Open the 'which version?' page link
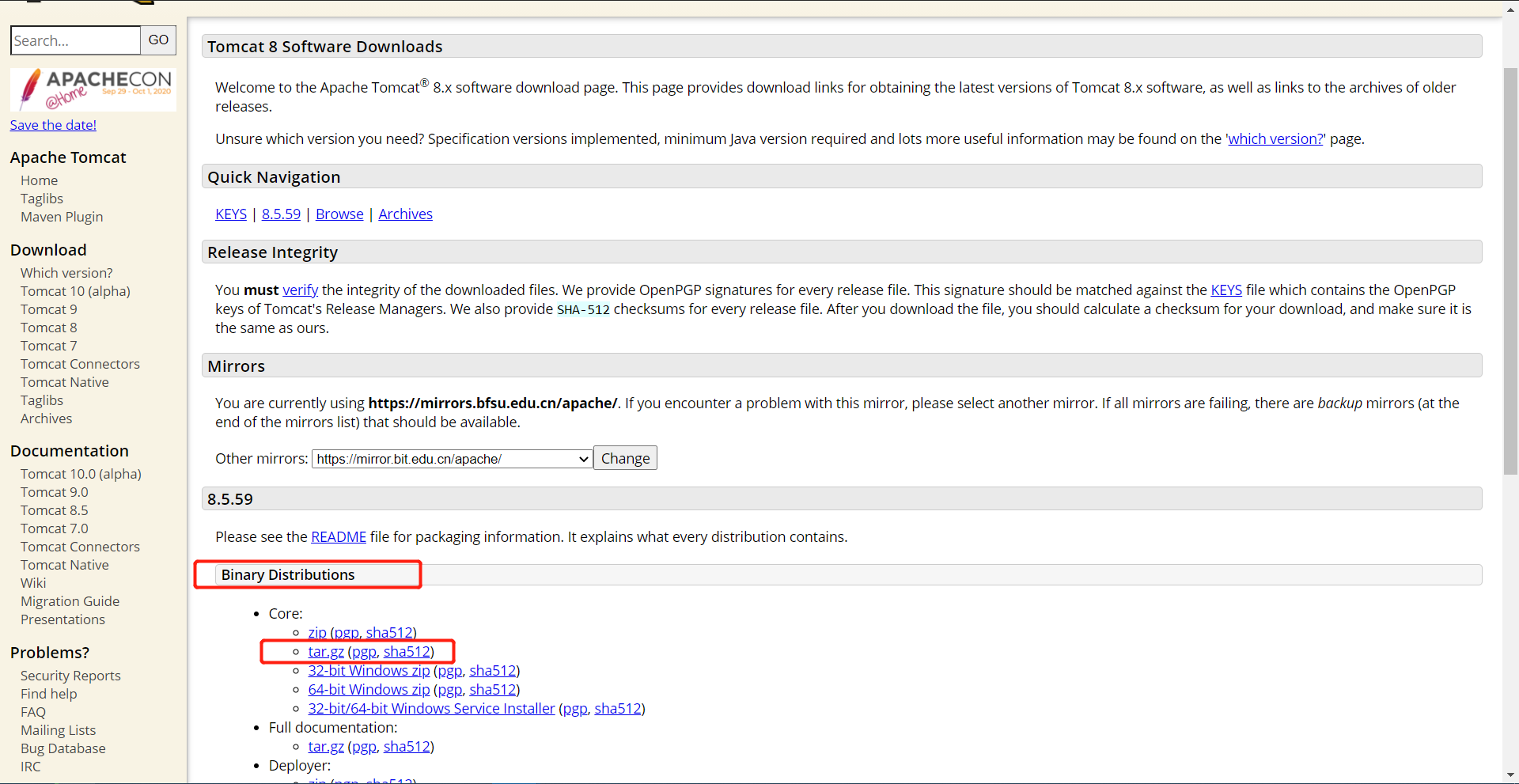The image size is (1519, 784). (1275, 139)
